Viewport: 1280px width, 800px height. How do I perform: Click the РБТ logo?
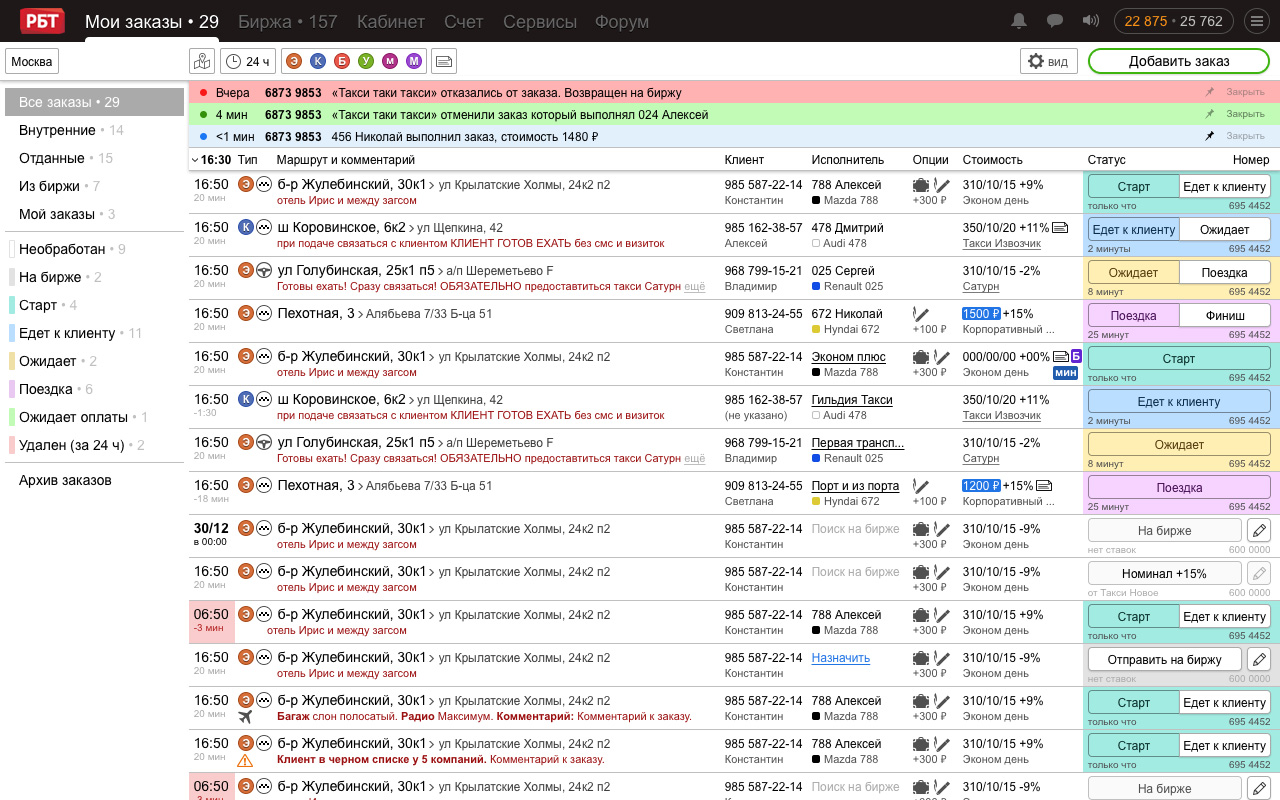(x=40, y=20)
